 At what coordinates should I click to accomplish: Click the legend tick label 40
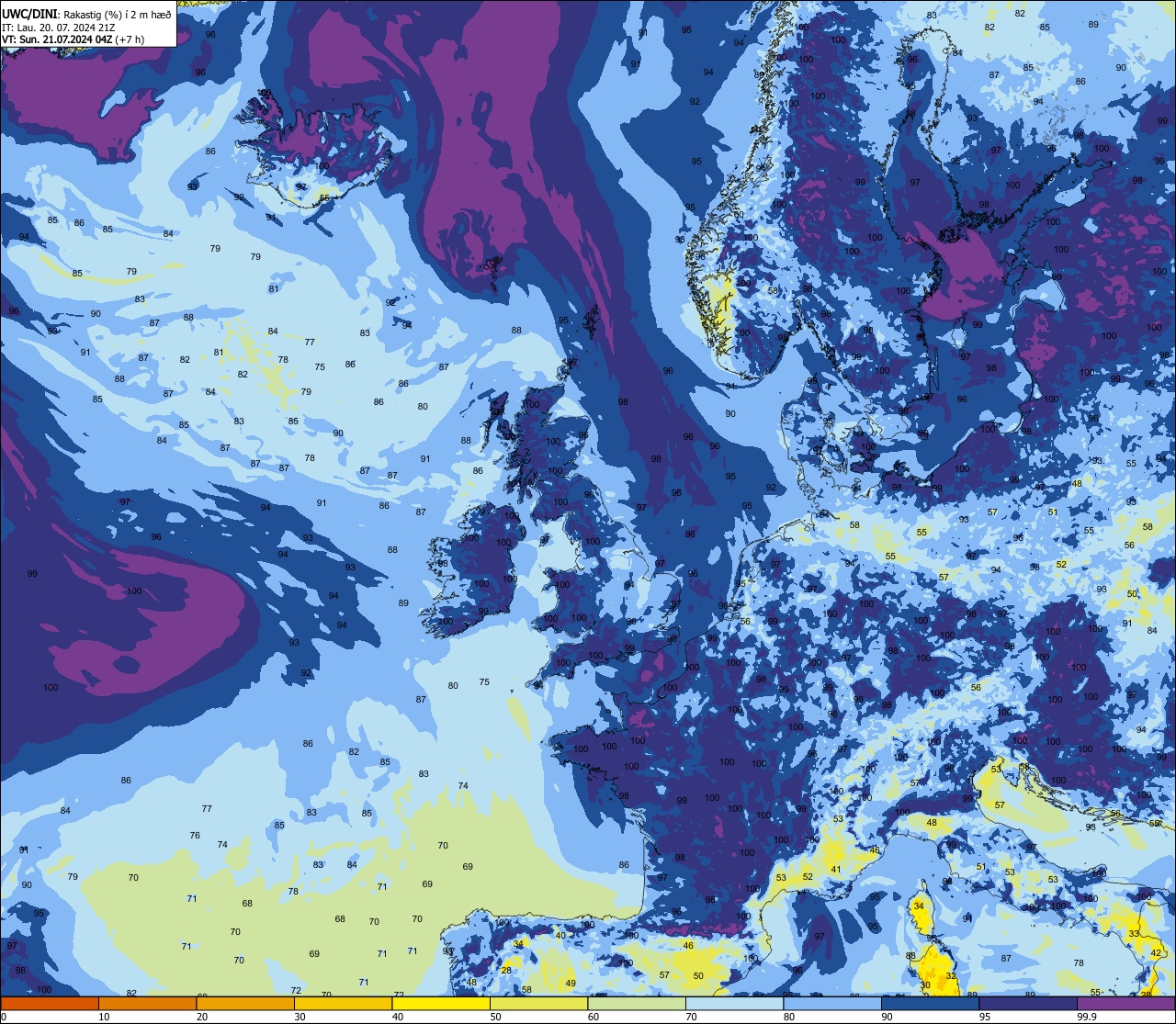point(398,1017)
